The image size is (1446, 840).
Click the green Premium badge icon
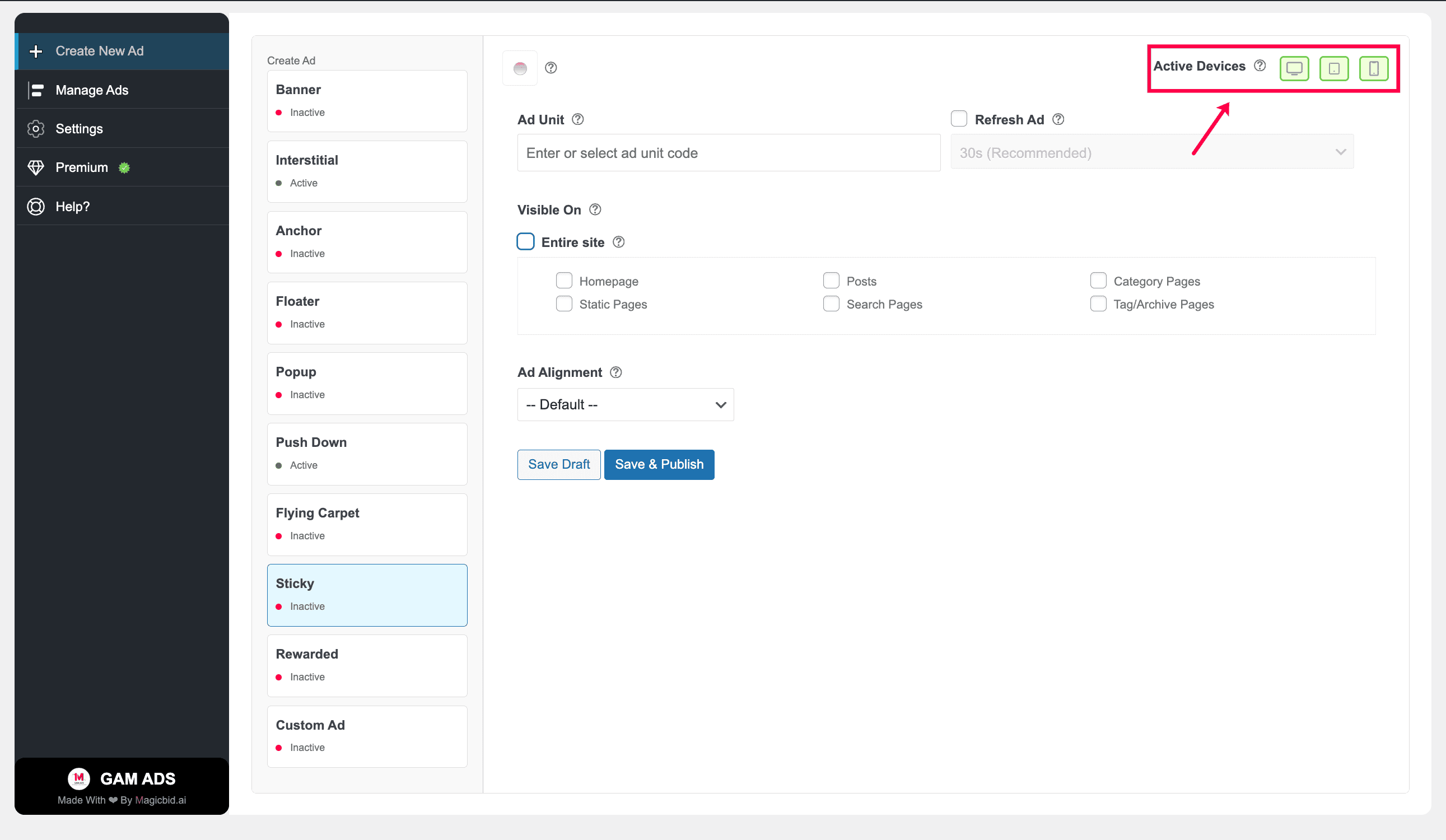click(124, 167)
